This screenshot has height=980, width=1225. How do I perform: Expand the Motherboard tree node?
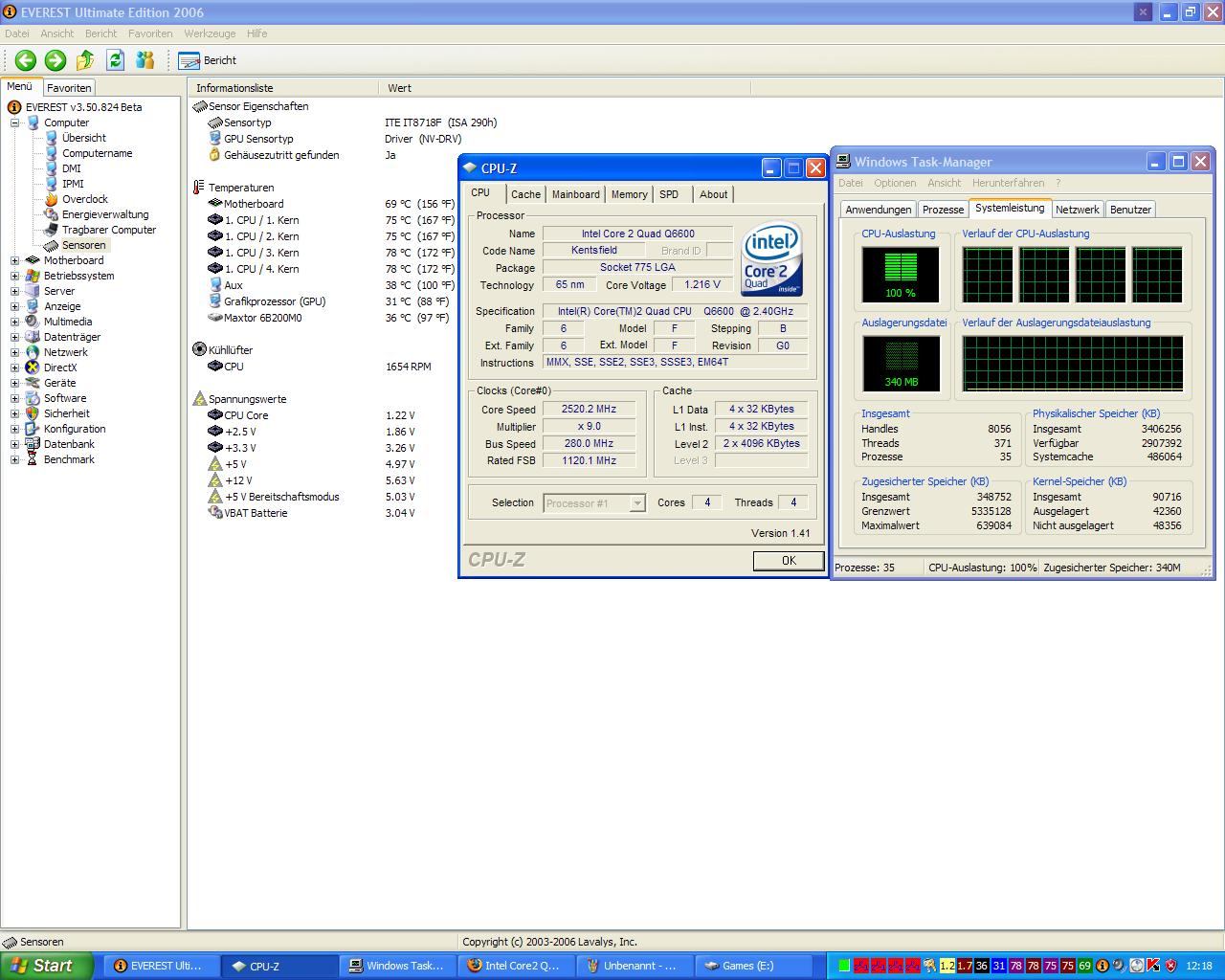coord(14,260)
